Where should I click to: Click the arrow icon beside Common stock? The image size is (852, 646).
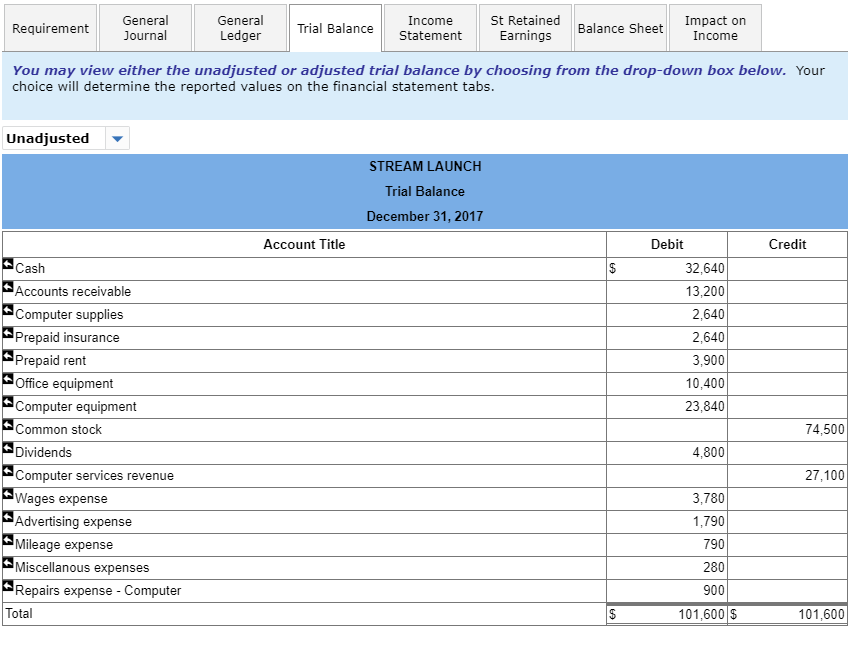point(8,425)
